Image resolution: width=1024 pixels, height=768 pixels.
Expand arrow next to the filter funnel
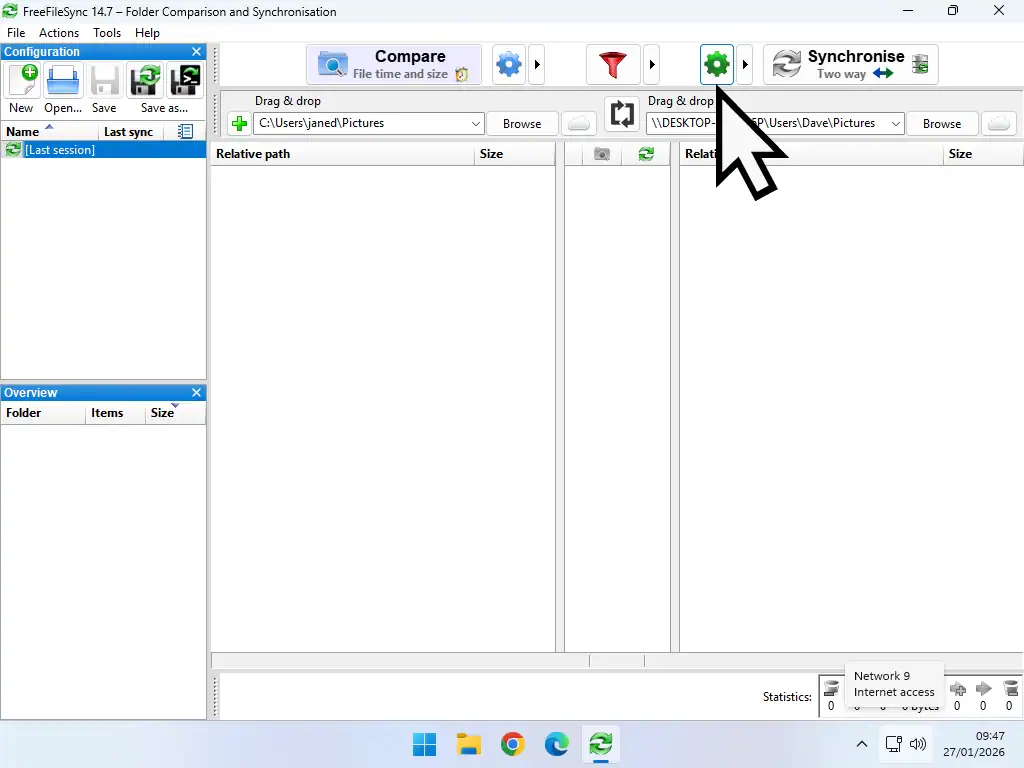pyautogui.click(x=652, y=65)
